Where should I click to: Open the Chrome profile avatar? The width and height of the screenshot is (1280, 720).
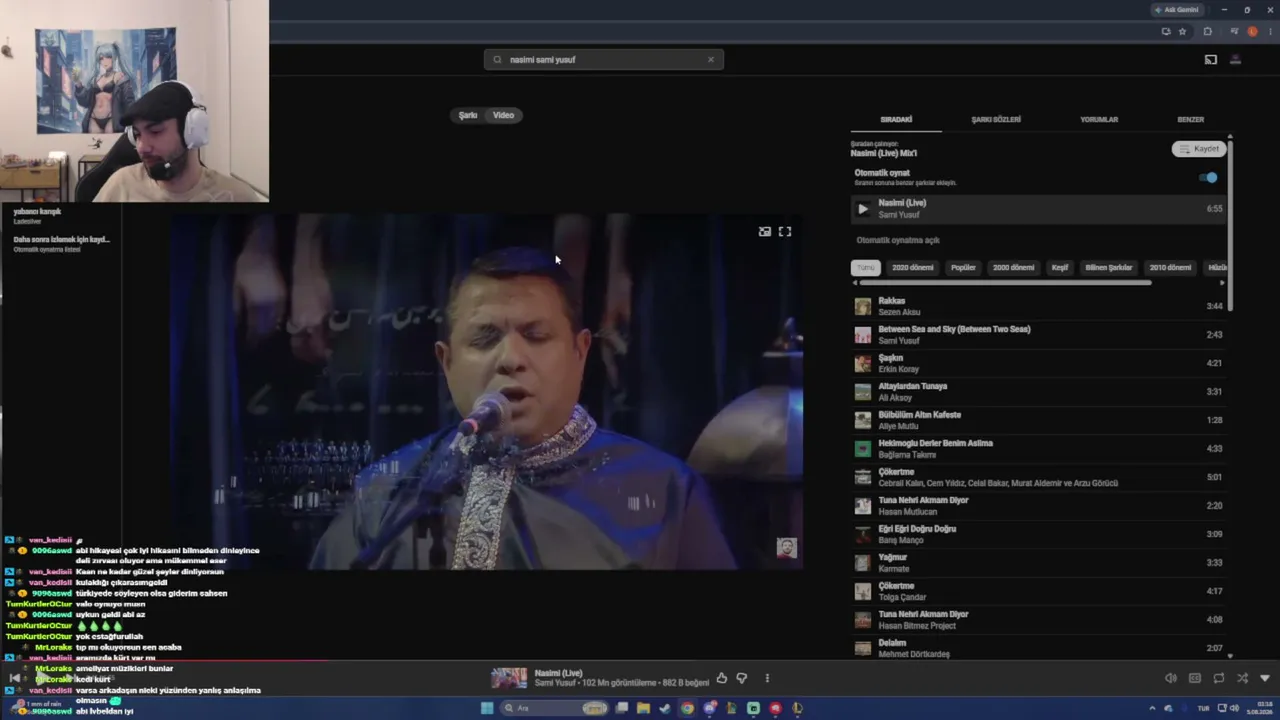pos(1252,31)
